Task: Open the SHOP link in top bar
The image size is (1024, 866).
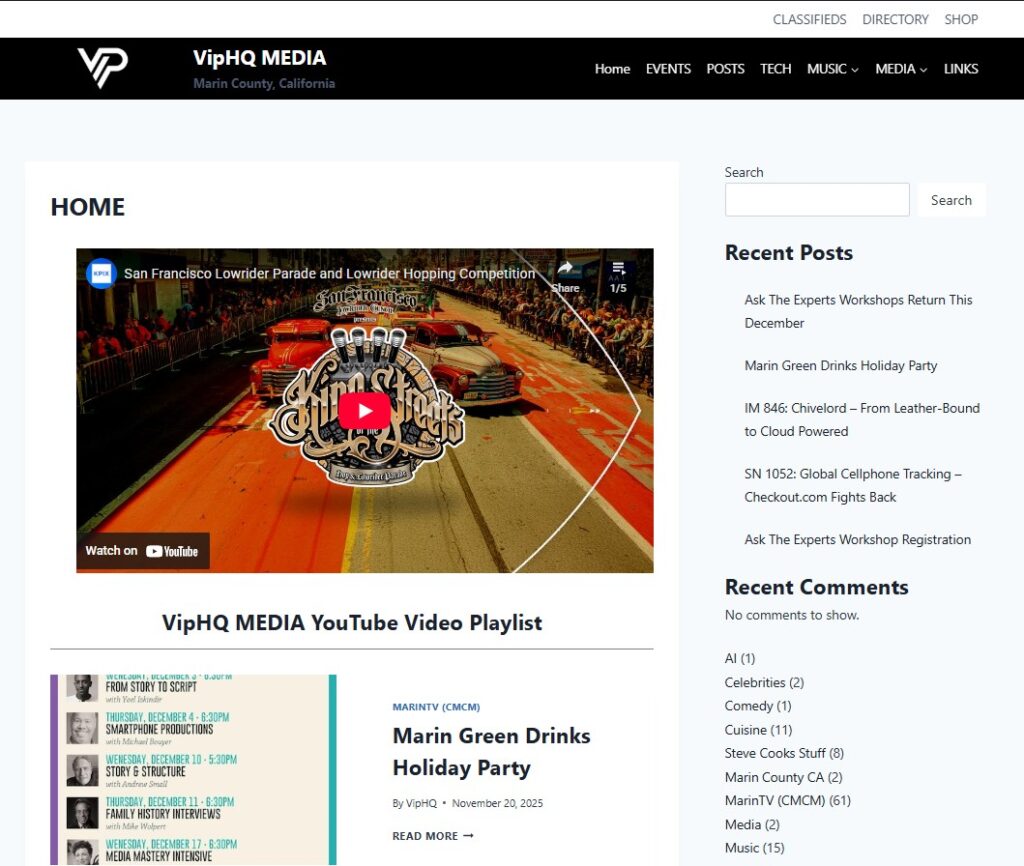Action: 961,19
